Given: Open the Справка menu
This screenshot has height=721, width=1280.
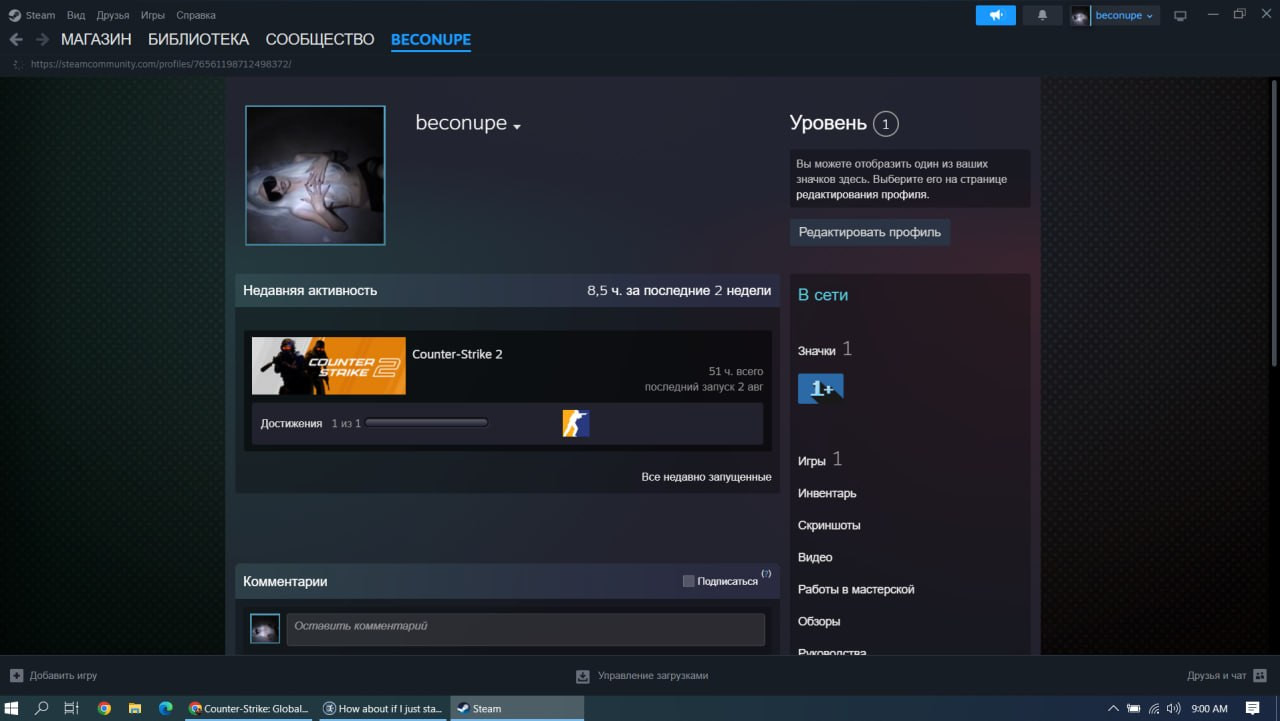Looking at the screenshot, I should tap(195, 15).
